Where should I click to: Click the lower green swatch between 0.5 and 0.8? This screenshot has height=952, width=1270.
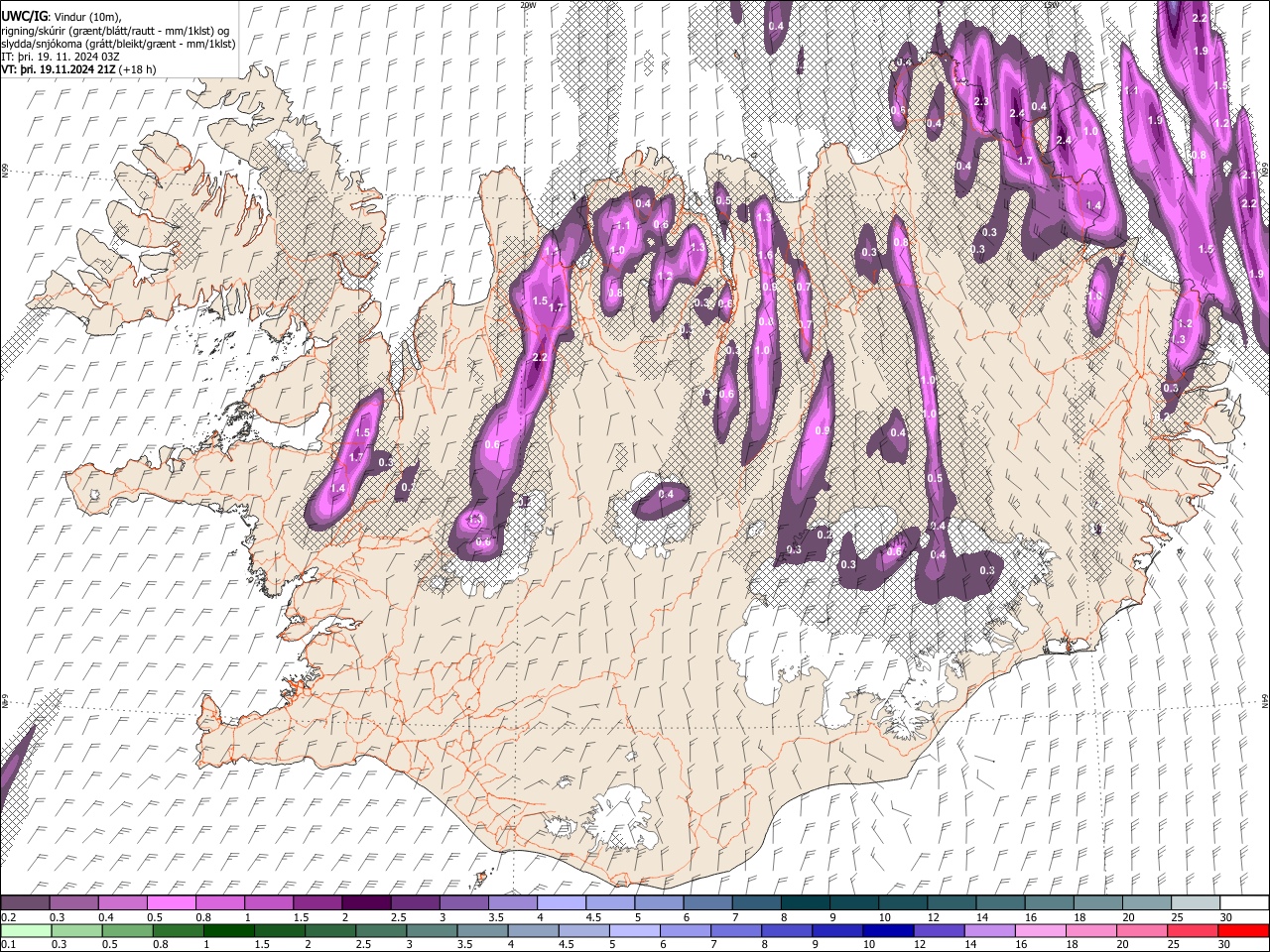tap(129, 930)
